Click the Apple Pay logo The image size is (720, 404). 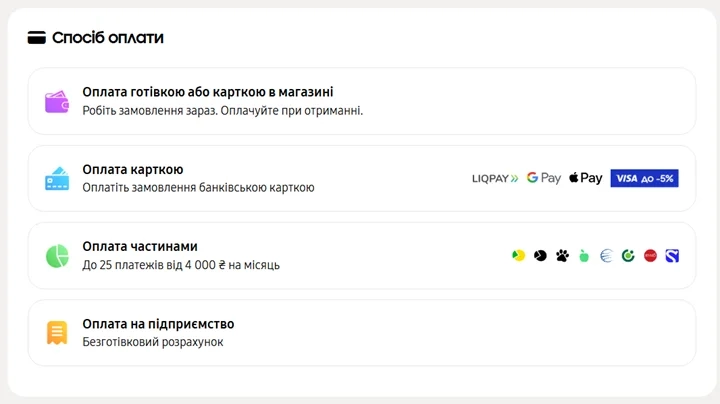point(586,178)
